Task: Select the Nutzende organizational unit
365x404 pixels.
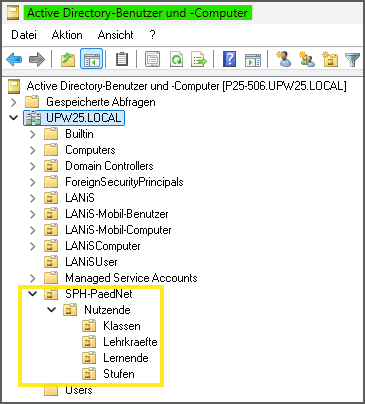Action: (107, 310)
